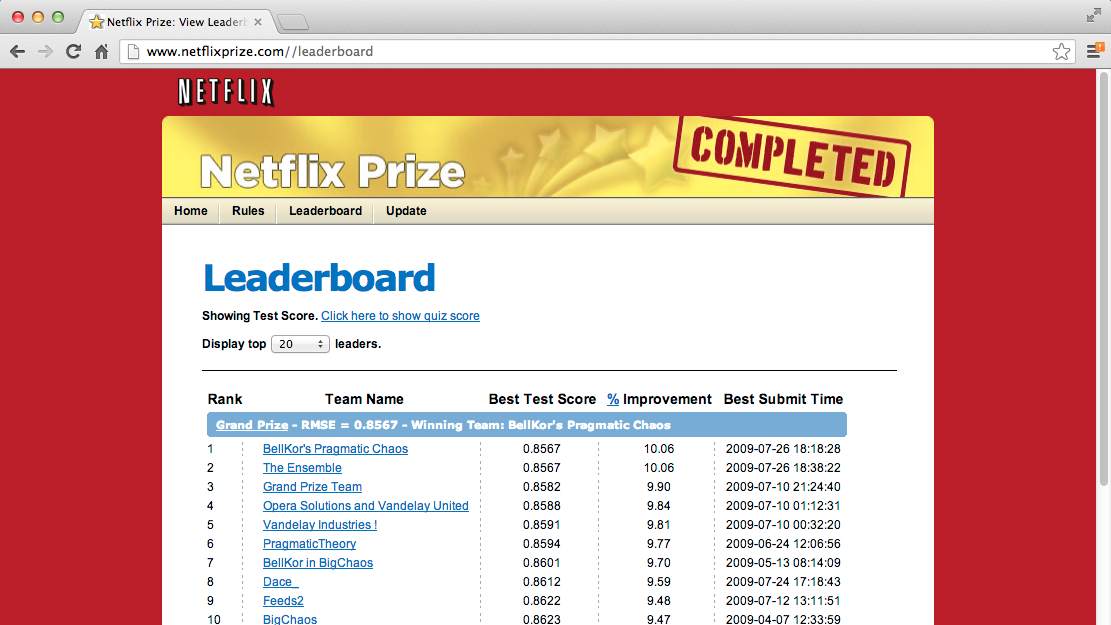
Task: Click submit time 2009-06-24 12:06:56
Action: 783,544
